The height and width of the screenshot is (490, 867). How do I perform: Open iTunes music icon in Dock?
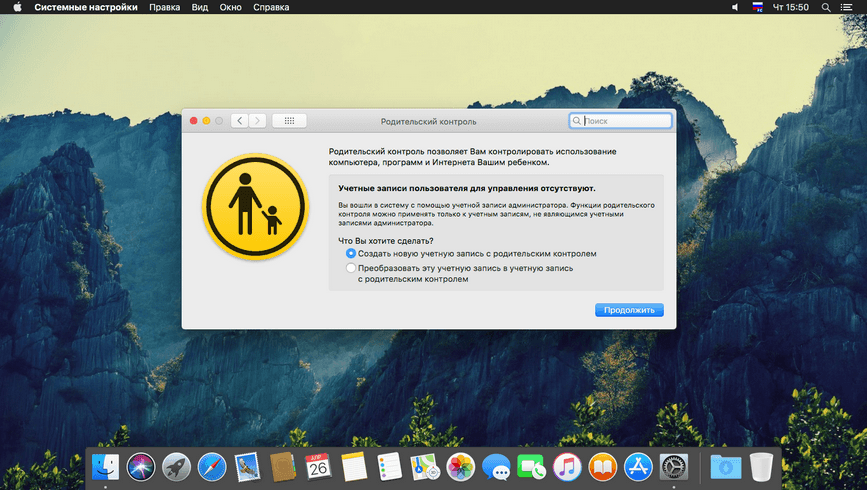(x=567, y=467)
